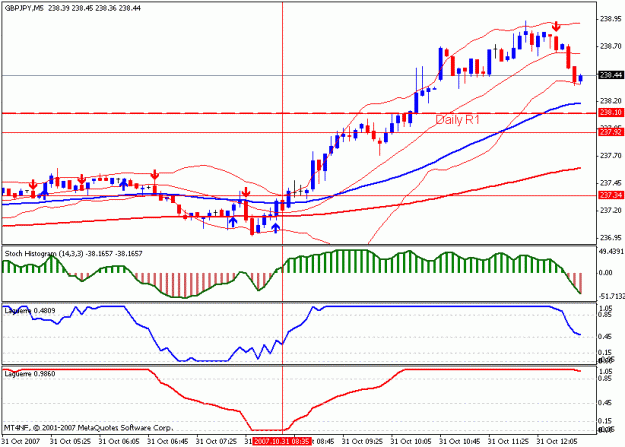
Task: Click 238.70 on the price scale
Action: [x=610, y=47]
